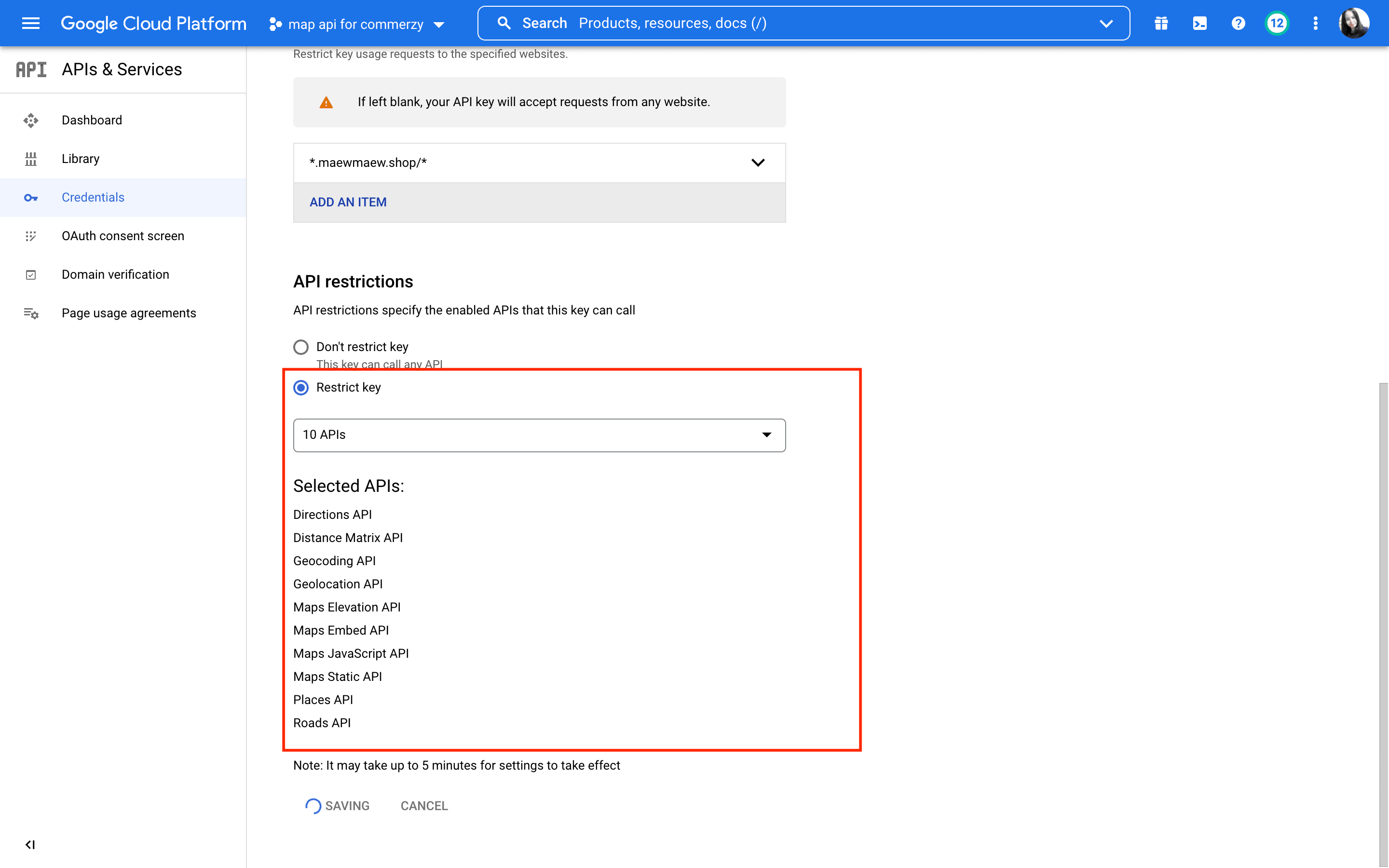This screenshot has height=868, width=1389.
Task: Click CANCEL button
Action: (424, 806)
